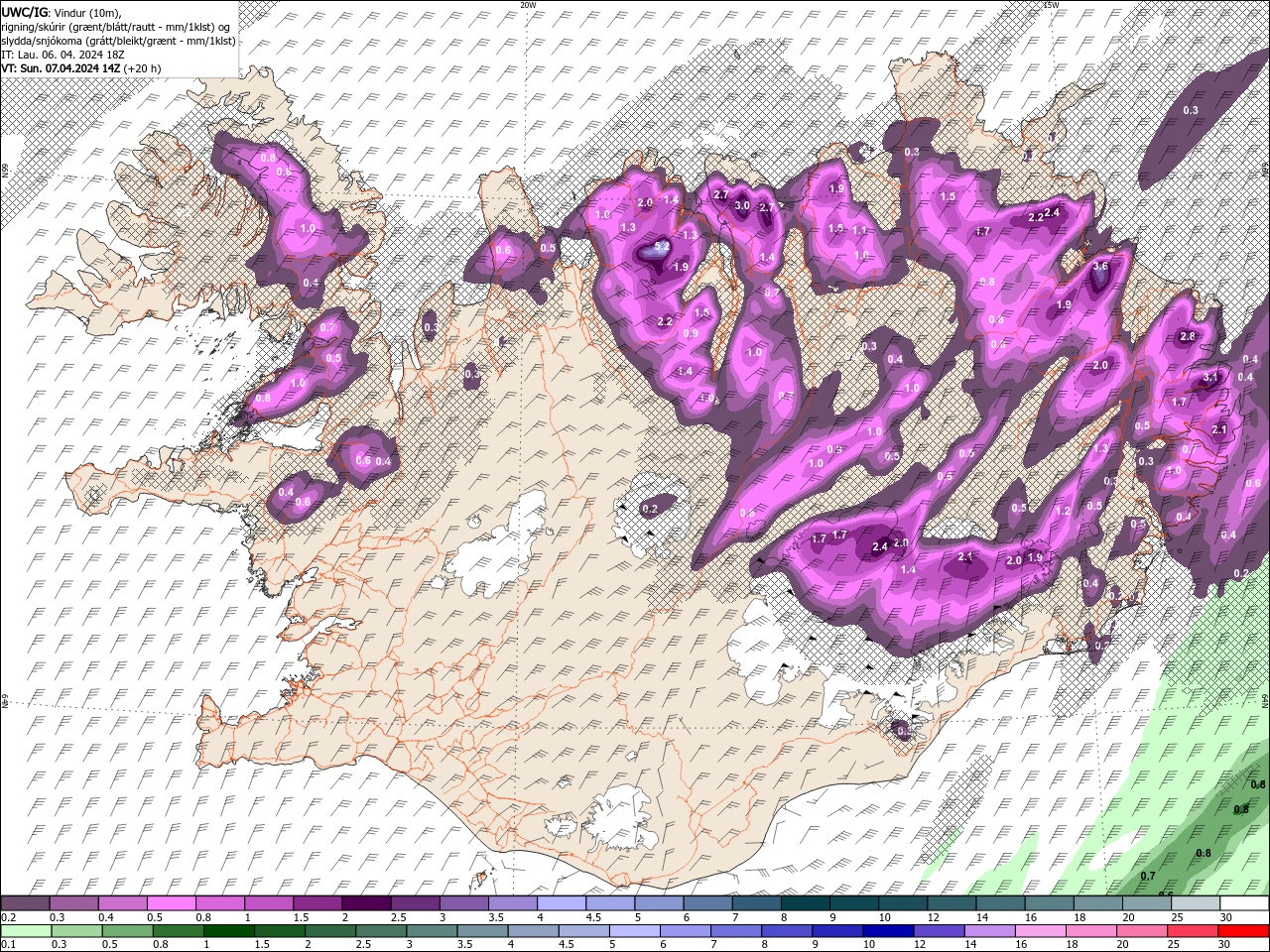Click the '0.3' value in northeast offshore patch
The width and height of the screenshot is (1270, 952).
click(x=1191, y=110)
